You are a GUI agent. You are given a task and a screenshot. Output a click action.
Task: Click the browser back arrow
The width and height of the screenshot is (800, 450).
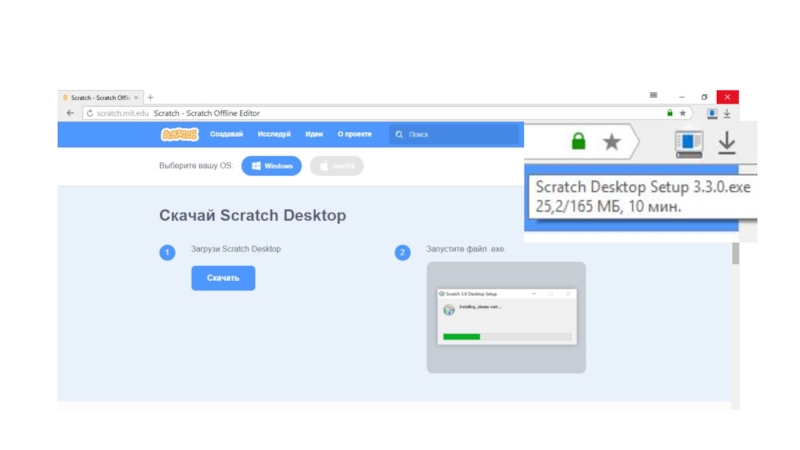[x=70, y=113]
